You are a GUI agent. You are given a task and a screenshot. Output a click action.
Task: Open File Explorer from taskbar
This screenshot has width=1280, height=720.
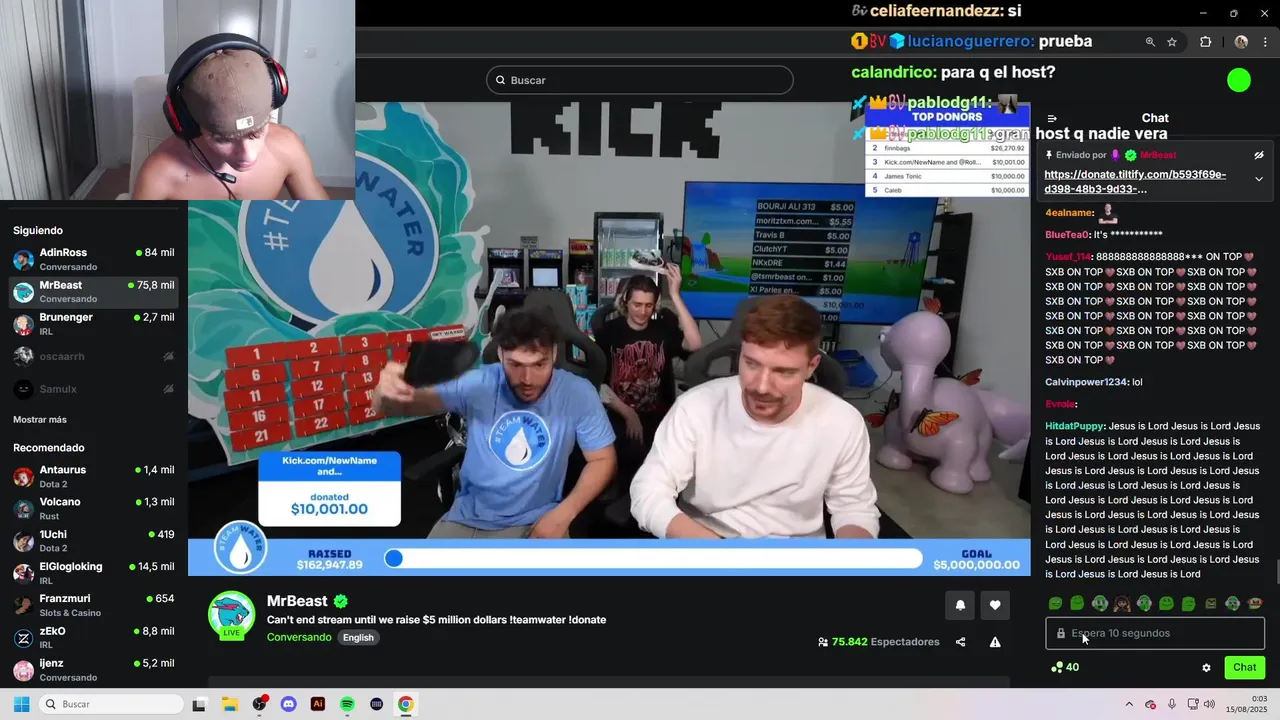click(x=229, y=704)
